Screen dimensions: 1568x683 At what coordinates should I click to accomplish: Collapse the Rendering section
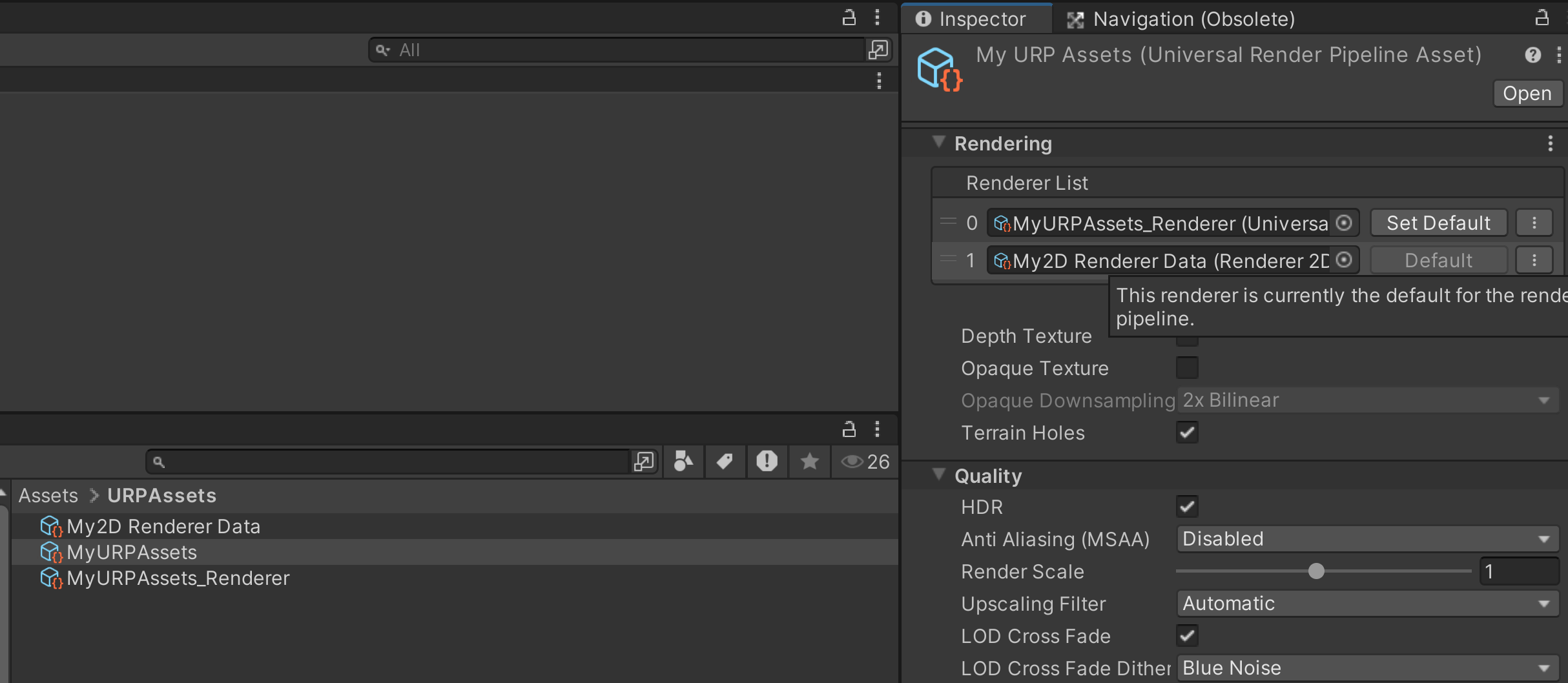(939, 142)
